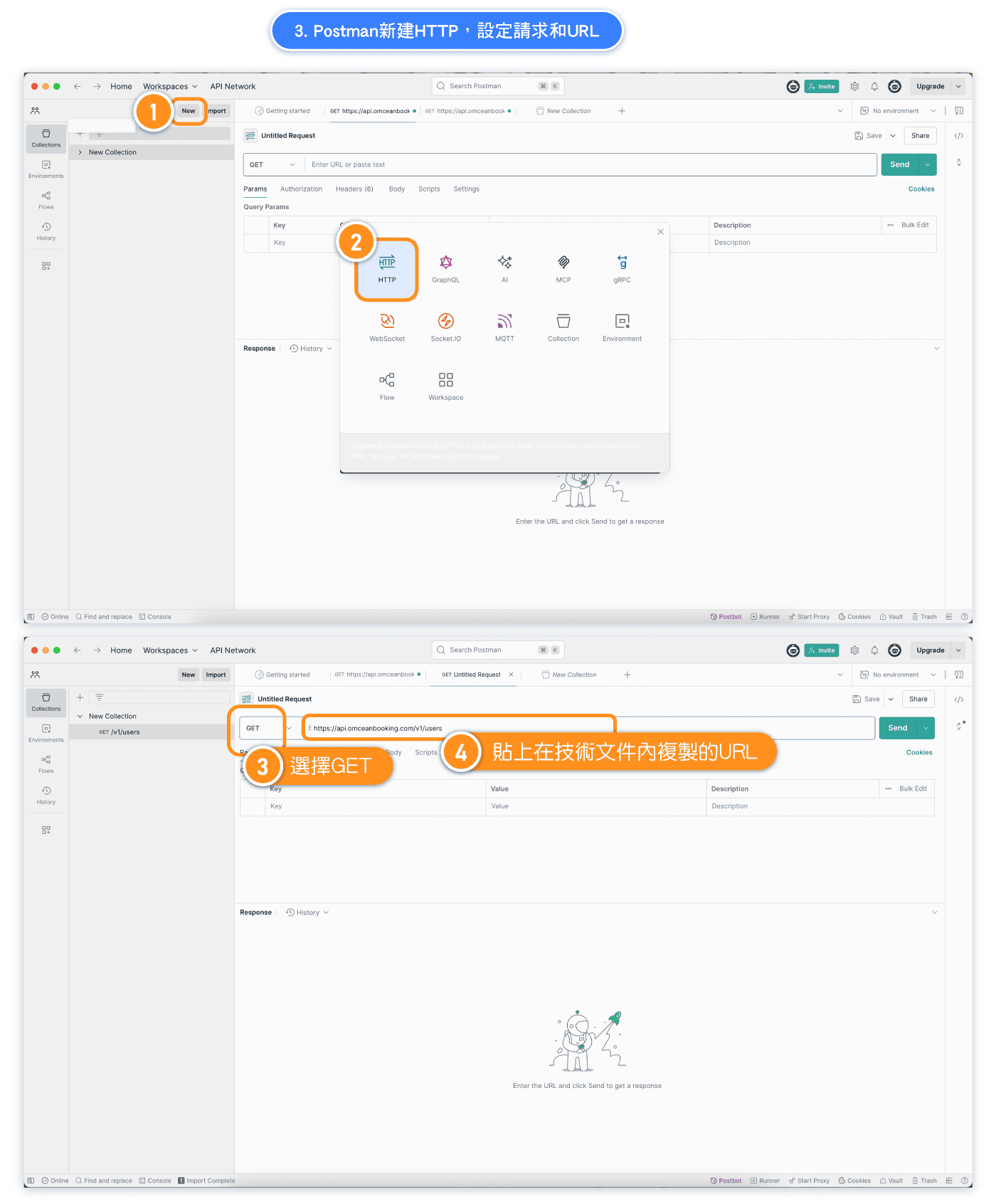Open the No environment selector
Image resolution: width=996 pixels, height=1204 pixels.
click(x=898, y=111)
